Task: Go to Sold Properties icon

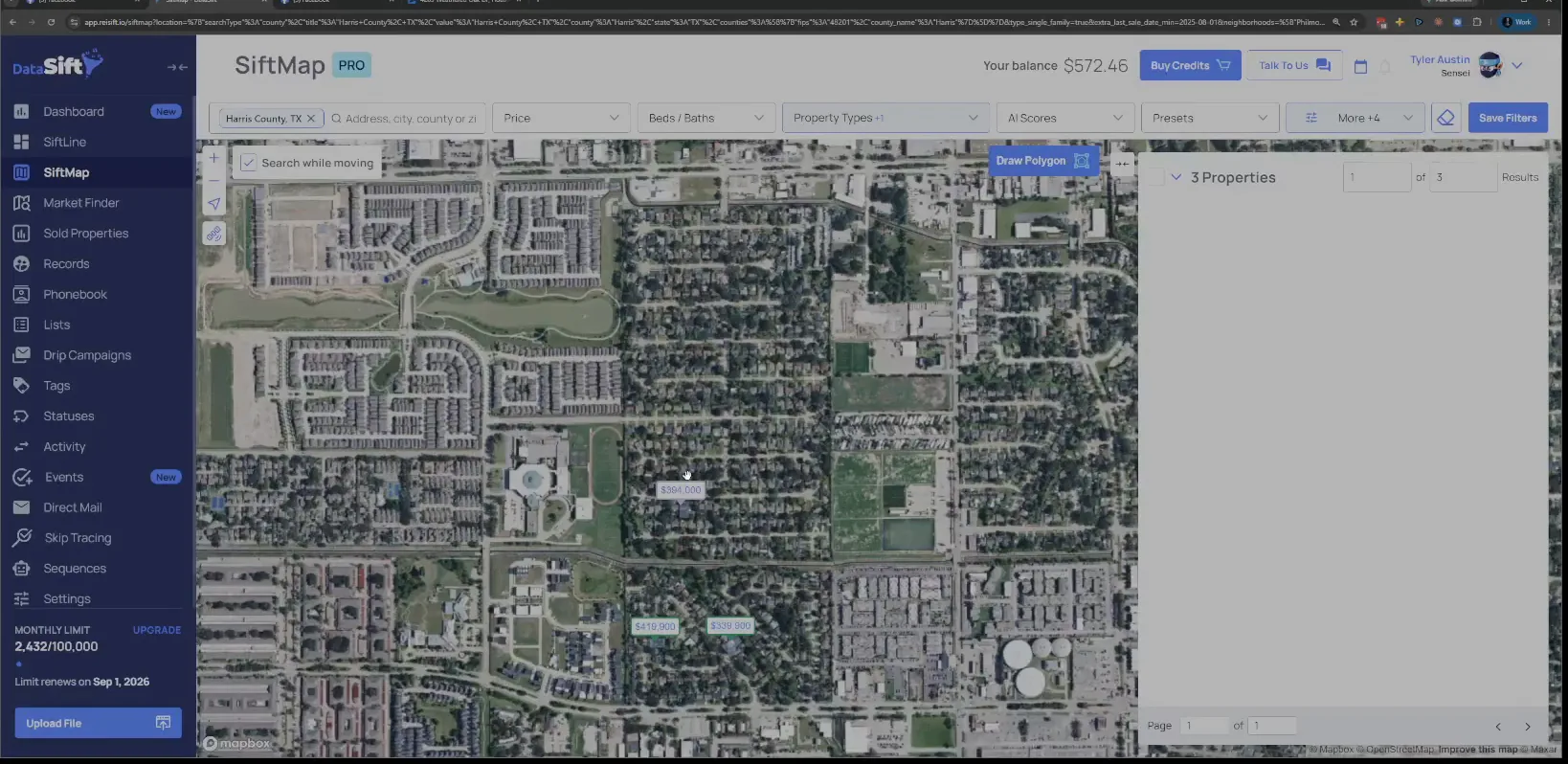Action: point(21,234)
